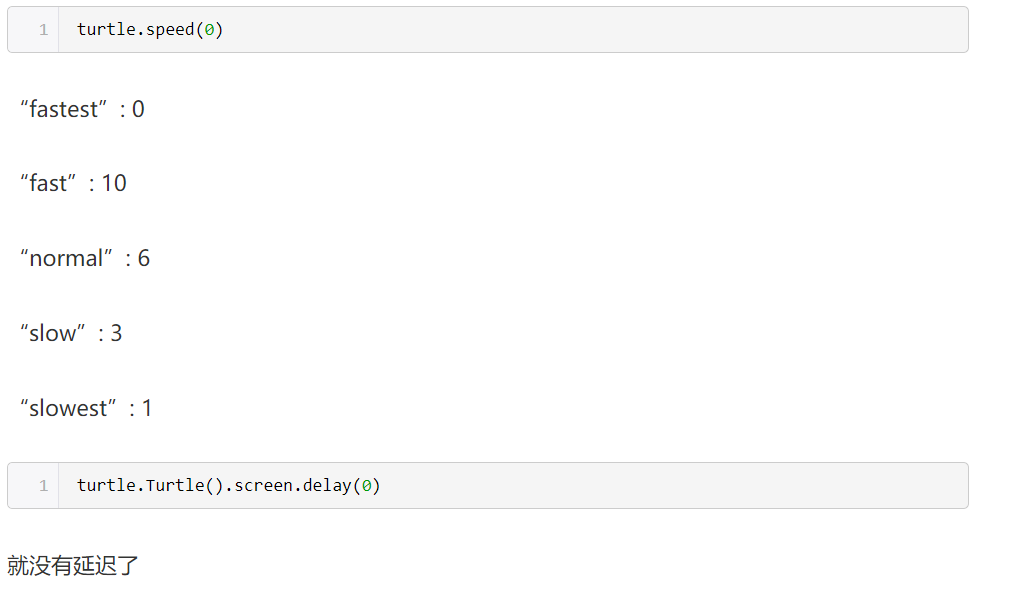Click empty area of first code block
Image resolution: width=1021 pixels, height=606 pixels.
pyautogui.click(x=586, y=30)
